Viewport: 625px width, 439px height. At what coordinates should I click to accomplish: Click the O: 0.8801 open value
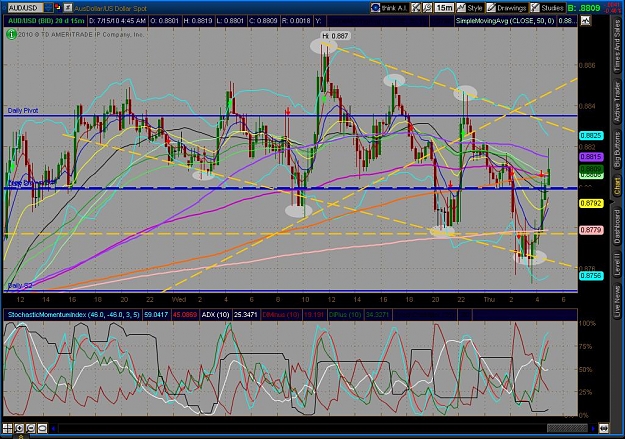coord(165,21)
